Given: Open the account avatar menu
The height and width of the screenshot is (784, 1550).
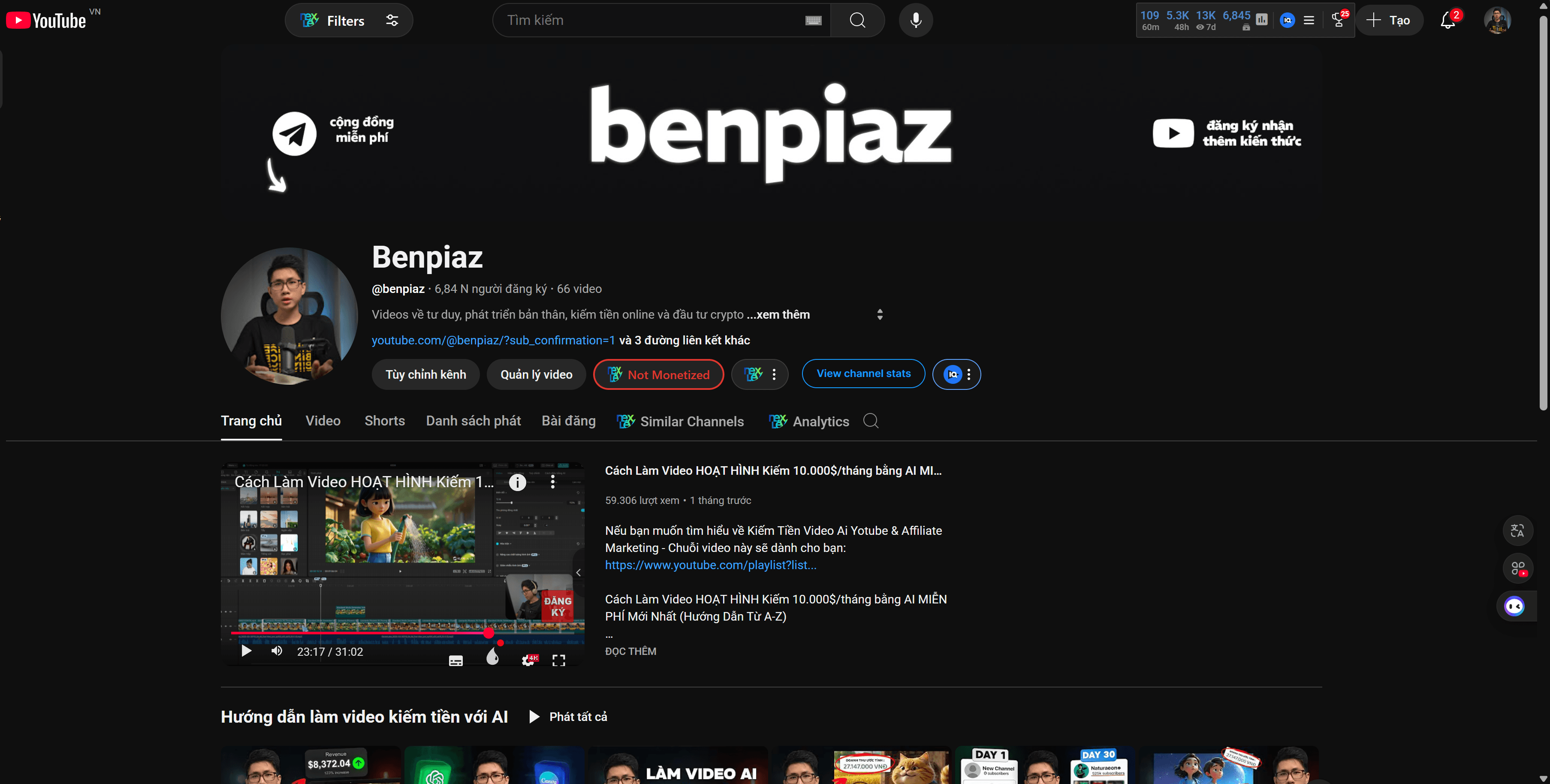Looking at the screenshot, I should tap(1497, 21).
